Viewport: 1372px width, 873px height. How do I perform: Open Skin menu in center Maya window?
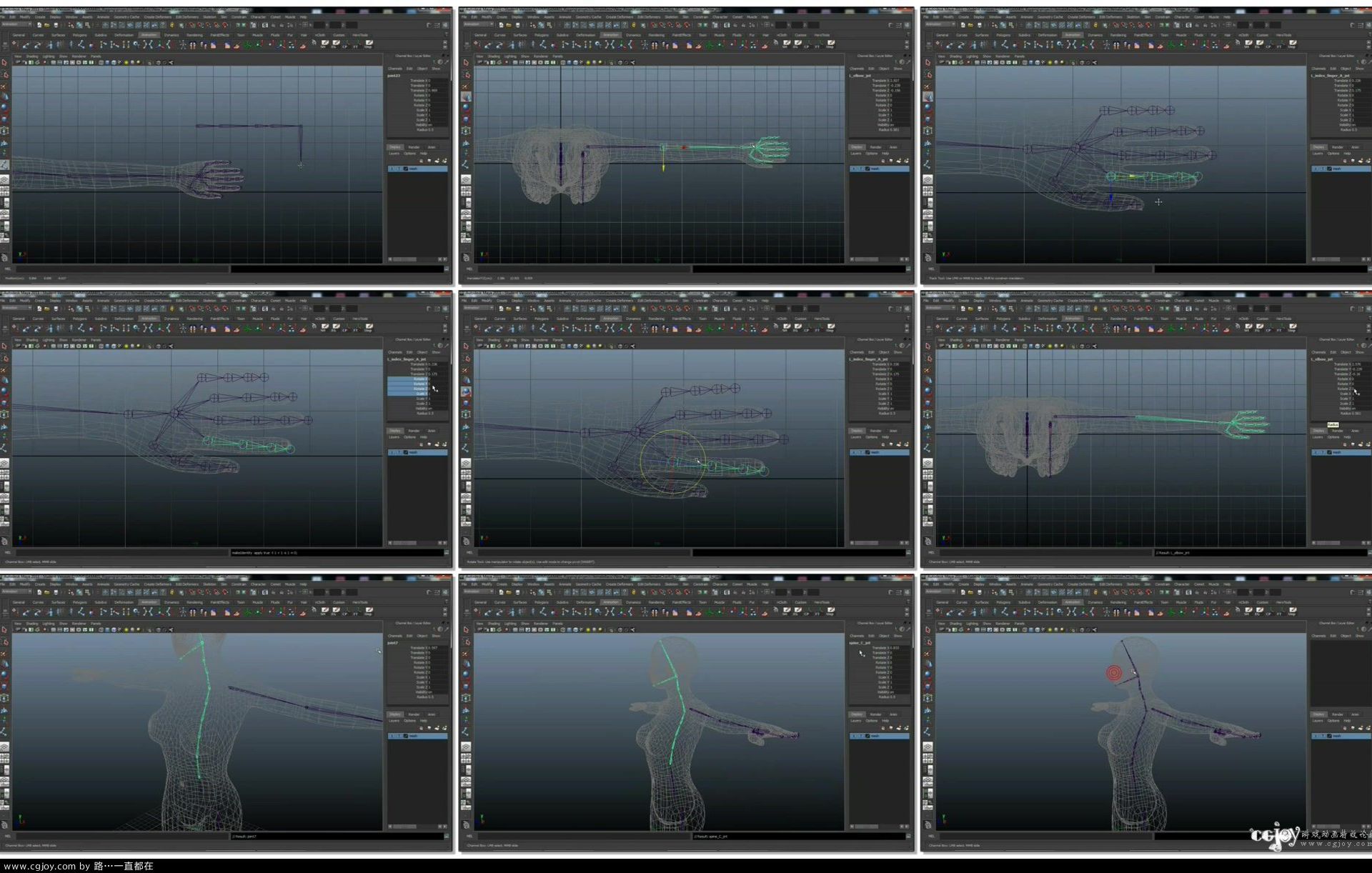[685, 301]
